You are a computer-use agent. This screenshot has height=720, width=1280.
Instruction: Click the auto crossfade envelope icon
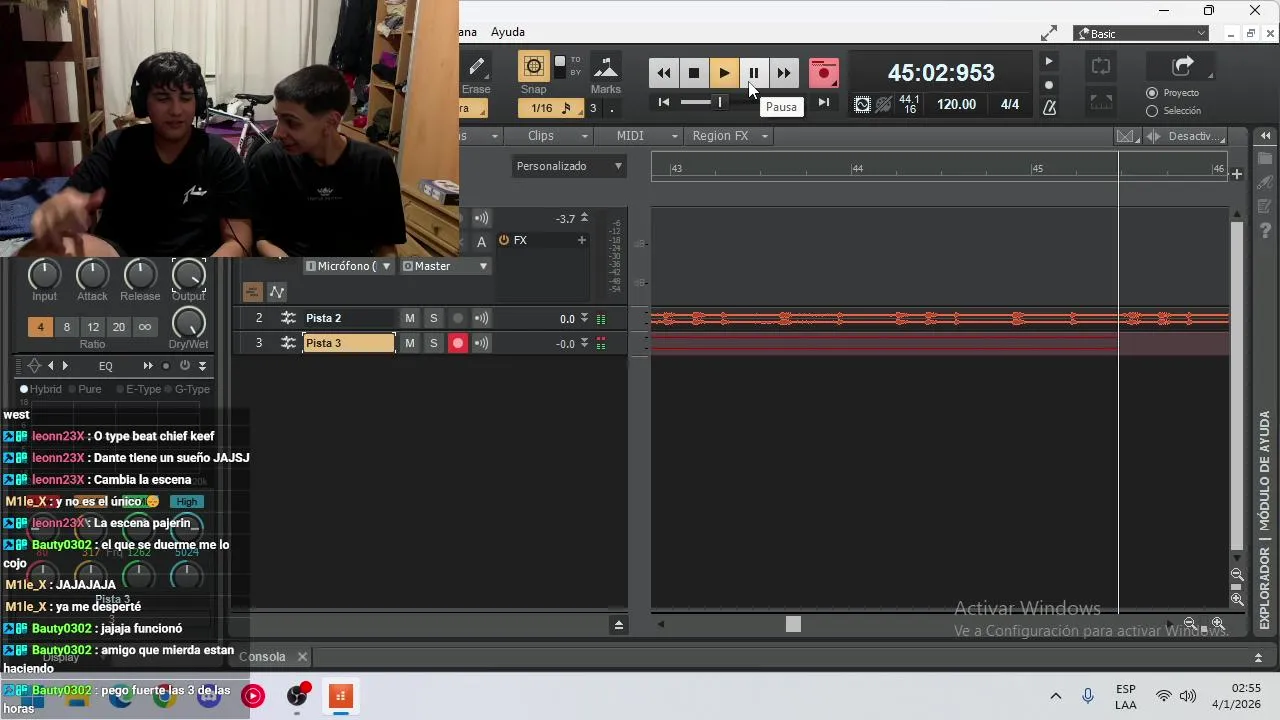tap(1126, 136)
